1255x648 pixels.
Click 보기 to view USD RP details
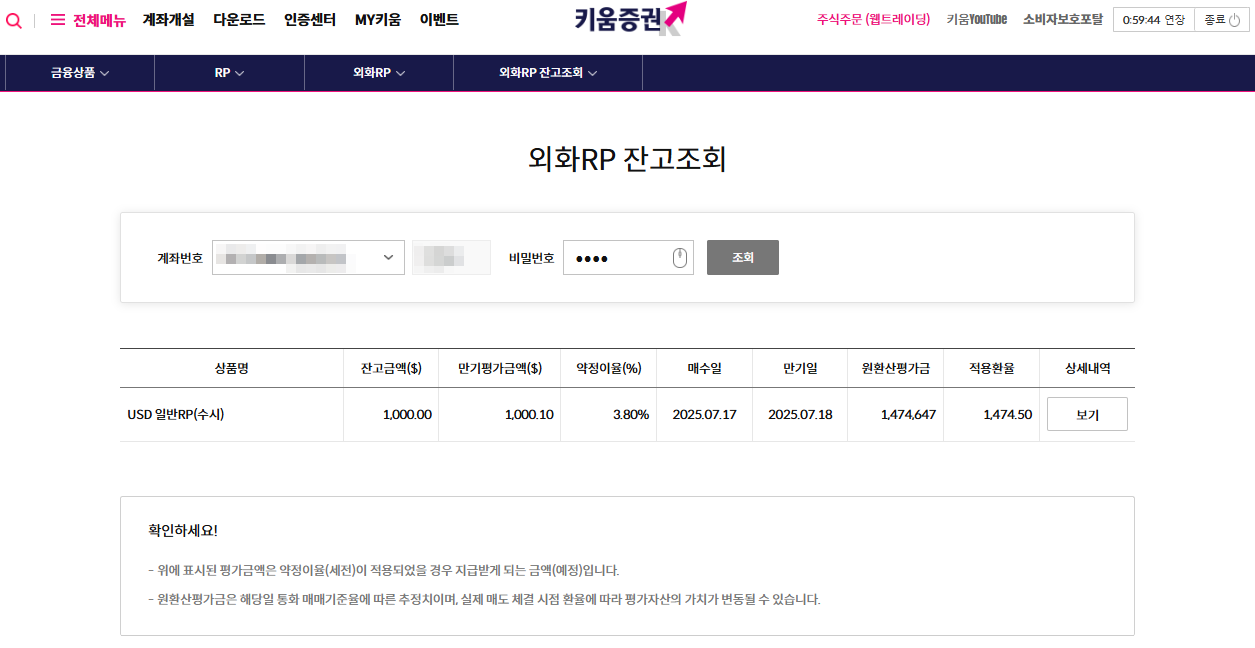[x=1086, y=413]
